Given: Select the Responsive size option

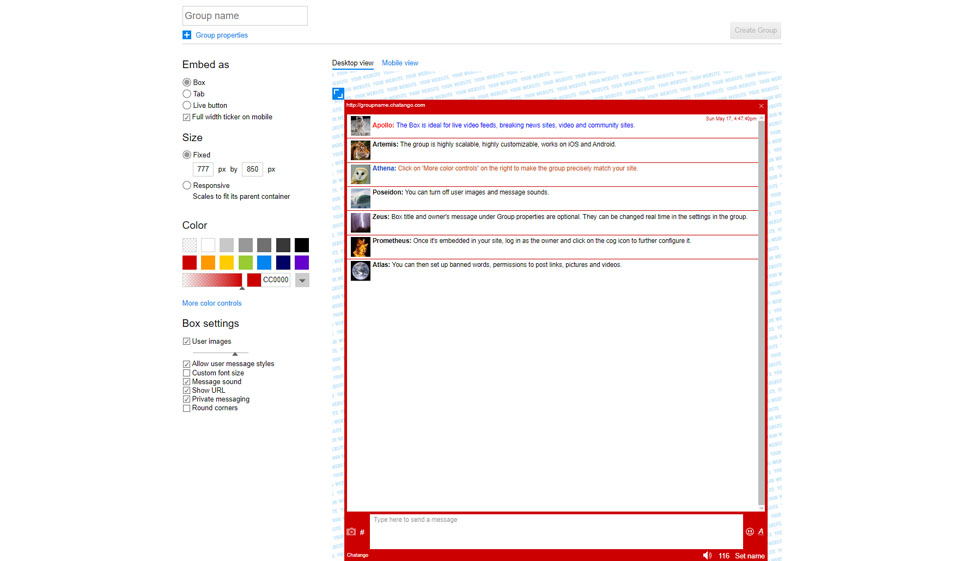Looking at the screenshot, I should pos(187,185).
